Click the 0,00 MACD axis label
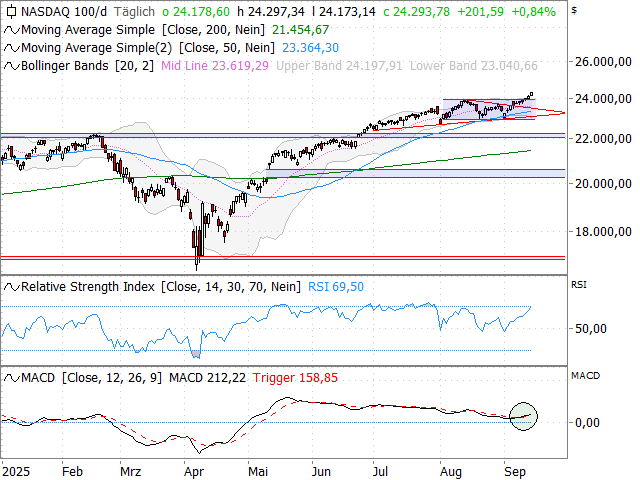This screenshot has height=480, width=640. pyautogui.click(x=587, y=422)
